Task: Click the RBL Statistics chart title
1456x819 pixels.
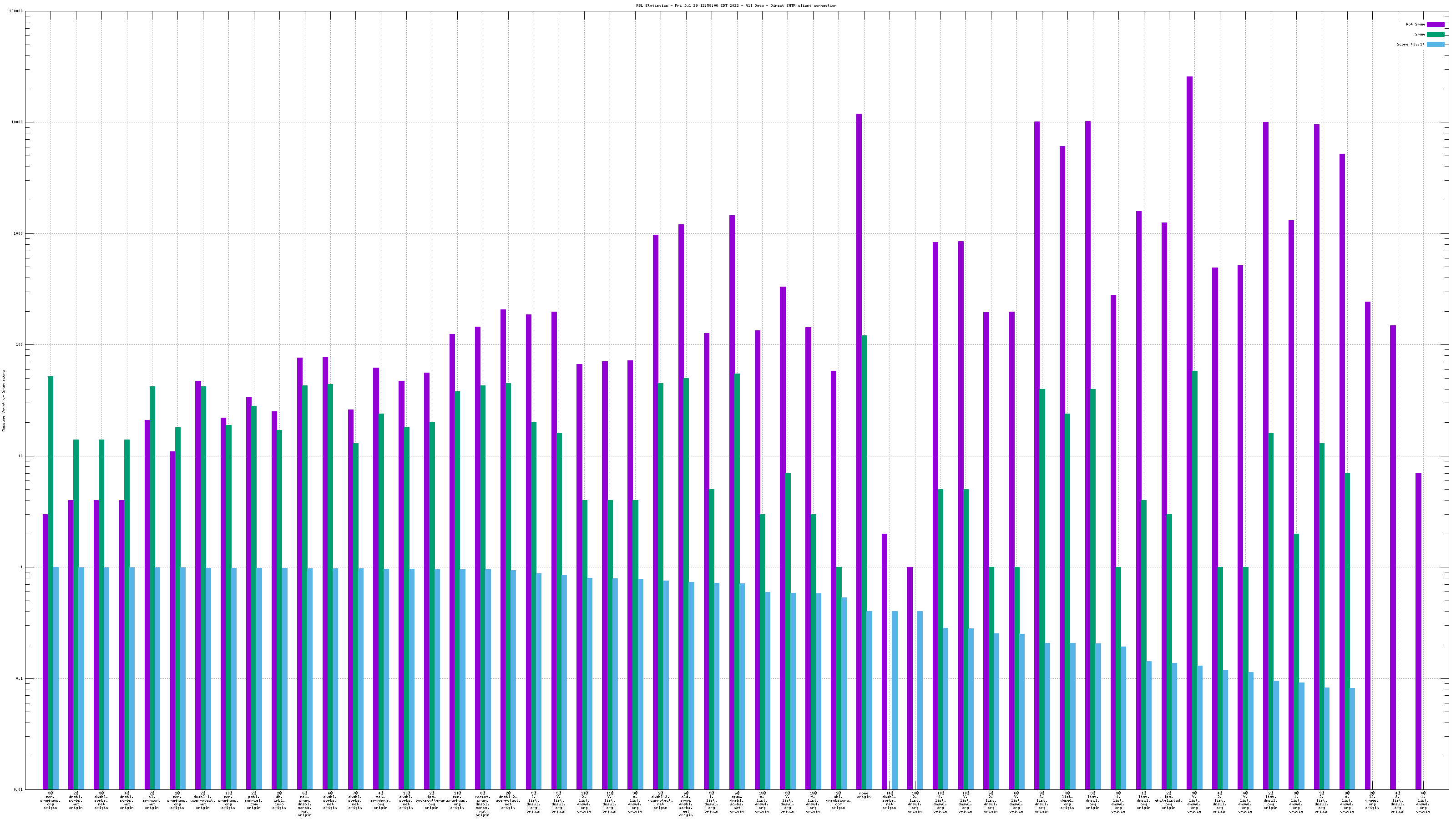Action: 736,5
